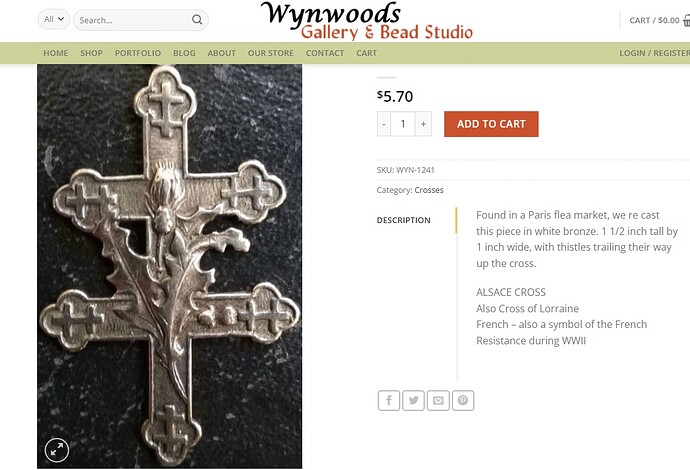Screen dimensions: 690x470
Task: Open the shopping cart basket icon
Action: [686, 20]
